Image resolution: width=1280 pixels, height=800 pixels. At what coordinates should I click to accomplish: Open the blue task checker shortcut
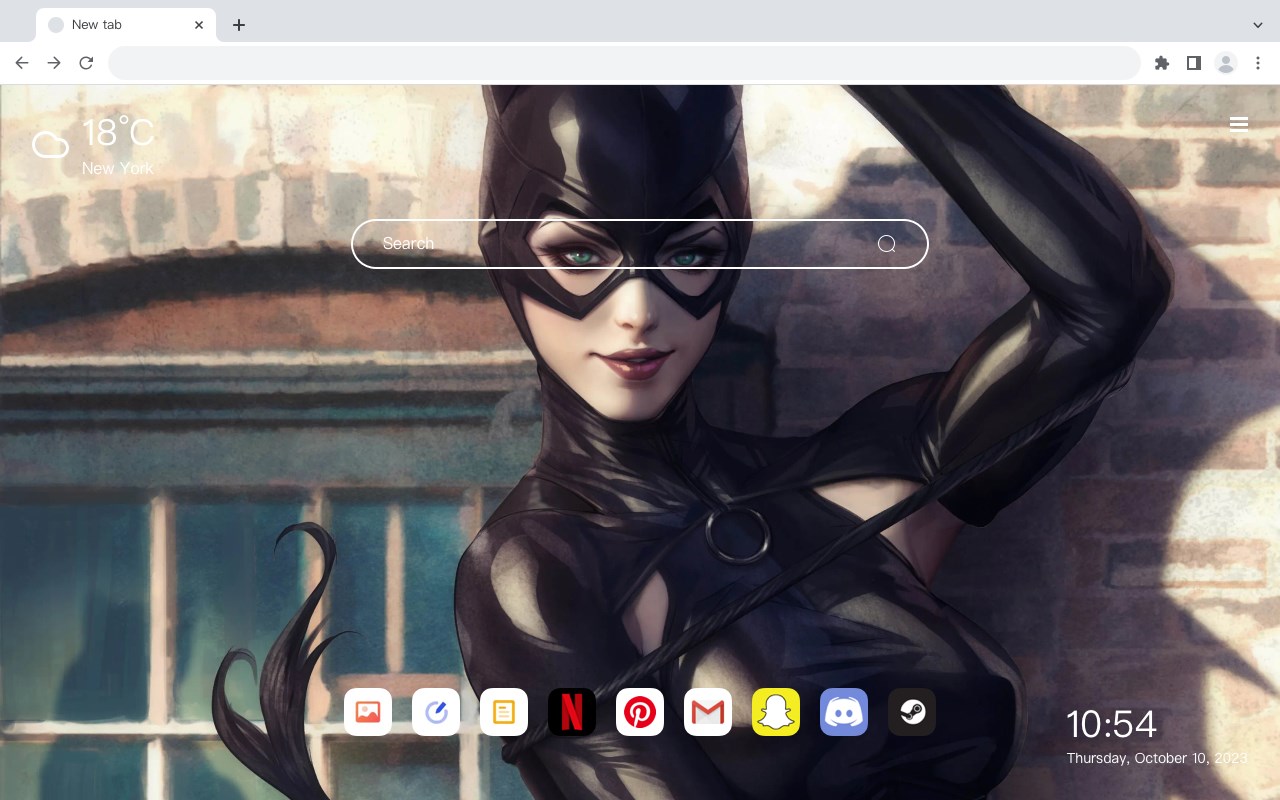click(436, 712)
